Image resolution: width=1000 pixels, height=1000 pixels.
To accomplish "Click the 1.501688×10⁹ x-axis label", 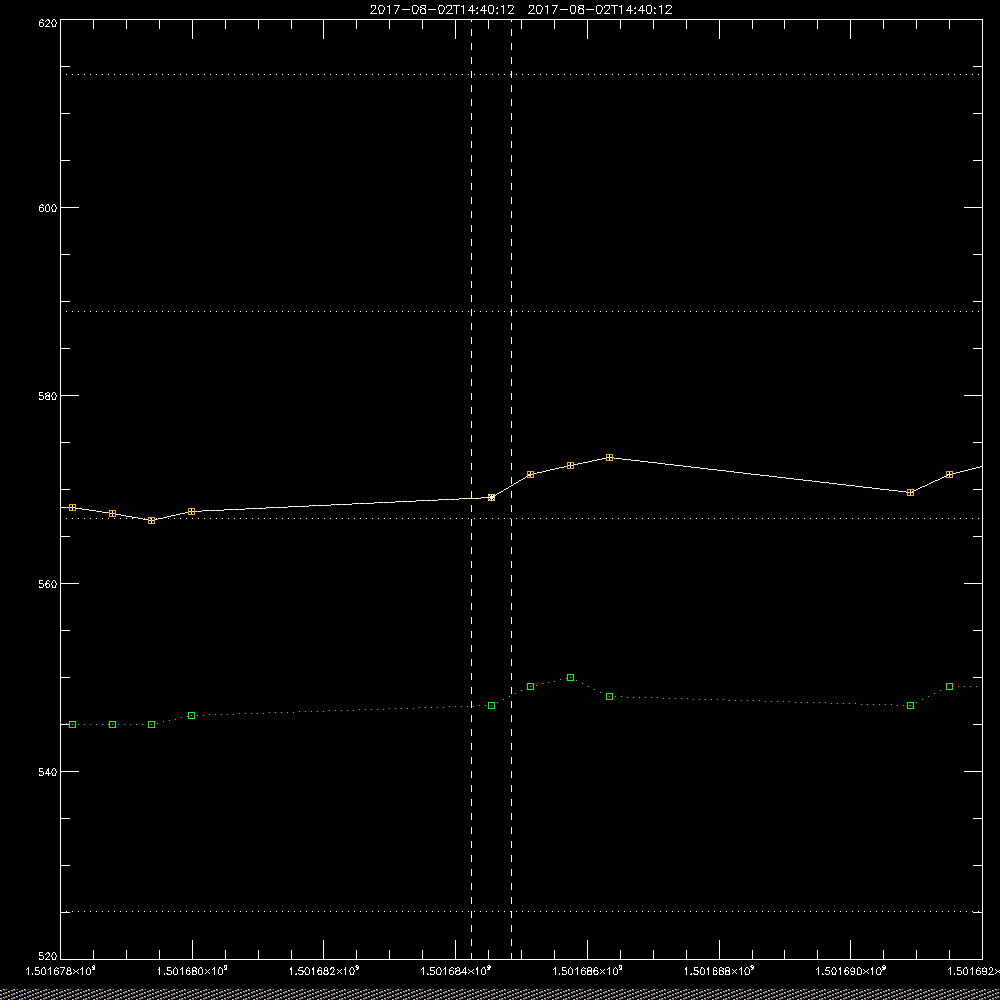I will (719, 971).
